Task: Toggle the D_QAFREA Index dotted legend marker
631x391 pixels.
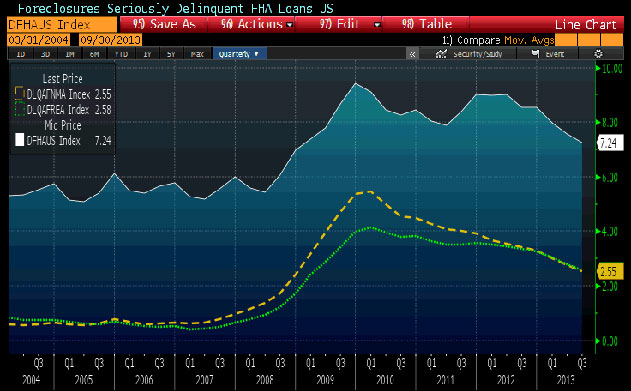Action: [19, 109]
